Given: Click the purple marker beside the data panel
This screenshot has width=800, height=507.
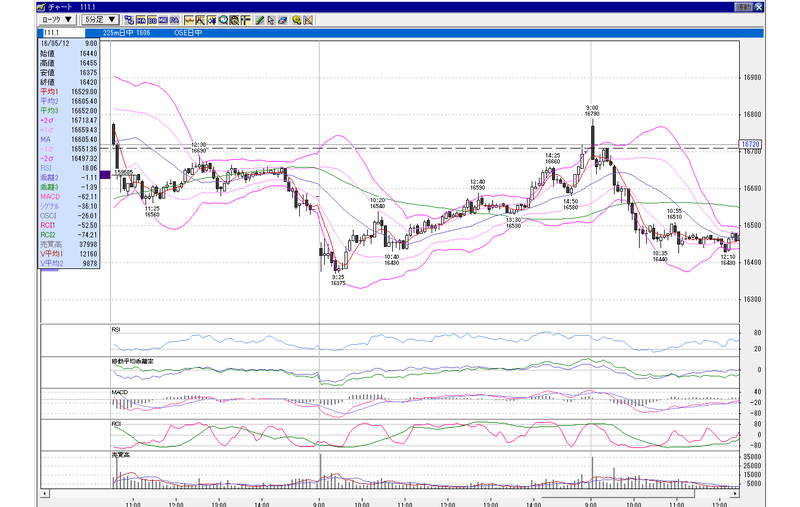Looking at the screenshot, I should [x=105, y=175].
